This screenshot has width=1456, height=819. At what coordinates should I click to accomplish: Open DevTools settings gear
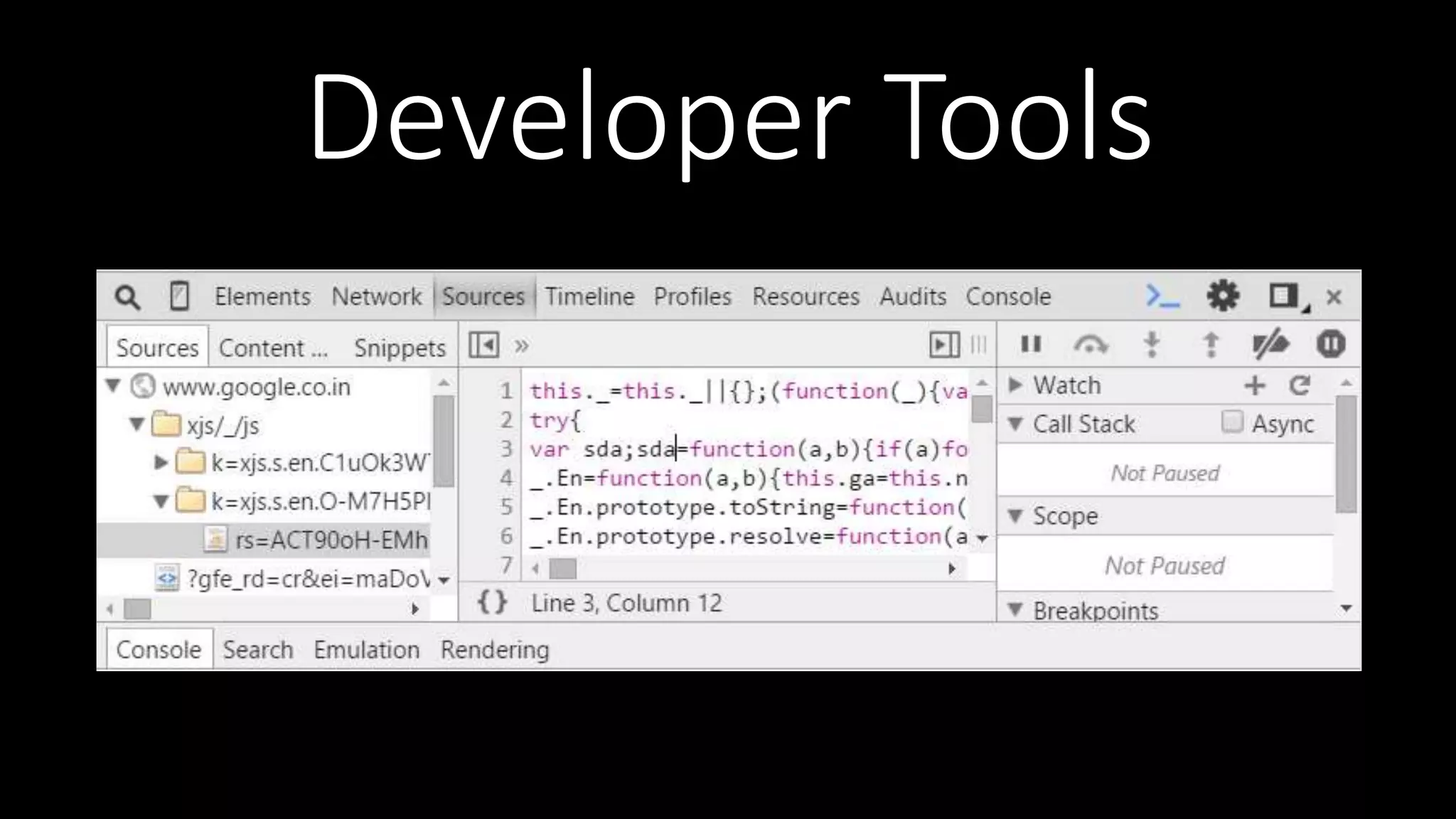[1223, 296]
